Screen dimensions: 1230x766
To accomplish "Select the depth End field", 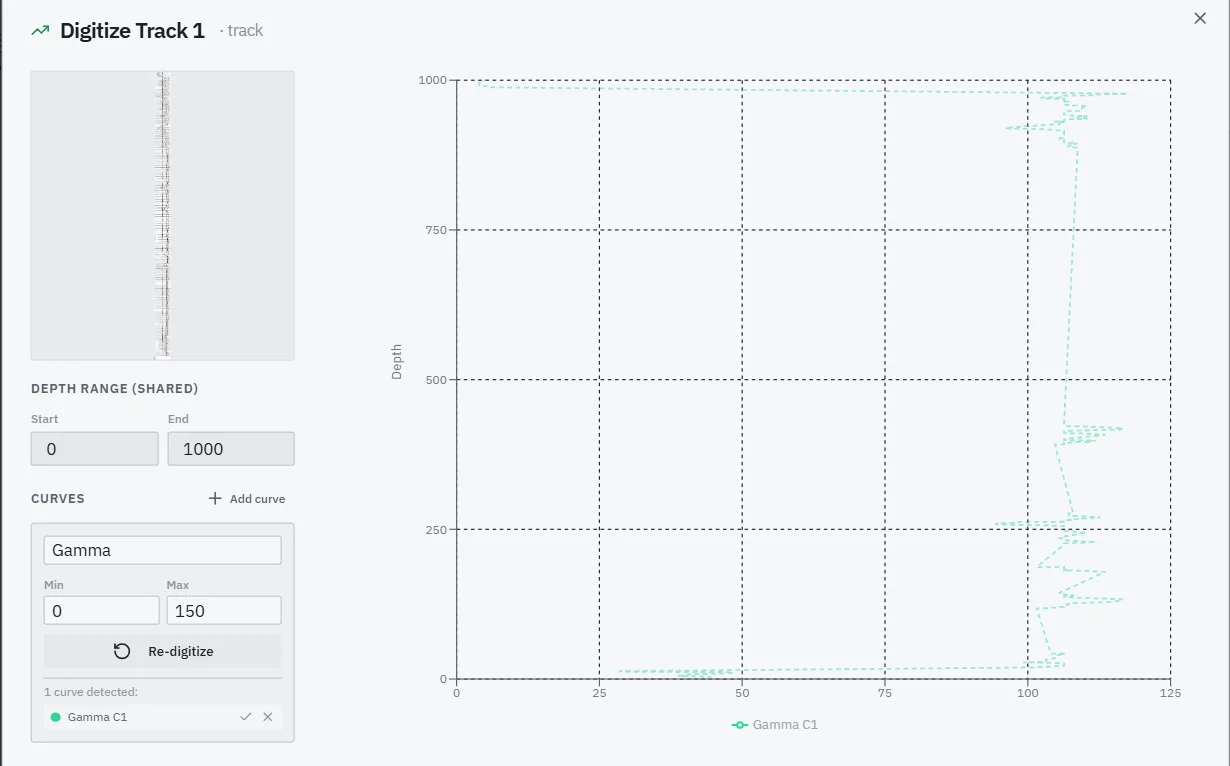I will 231,449.
